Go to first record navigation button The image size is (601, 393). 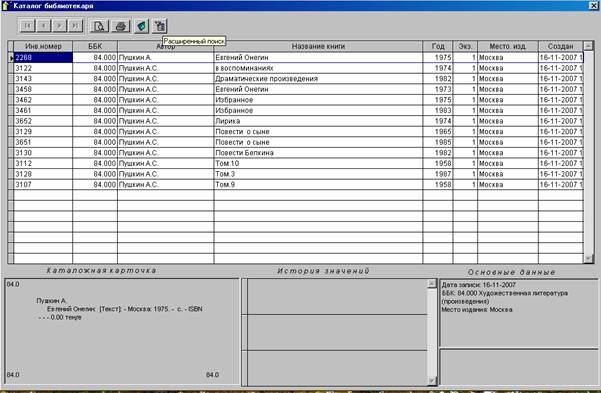(x=27, y=26)
